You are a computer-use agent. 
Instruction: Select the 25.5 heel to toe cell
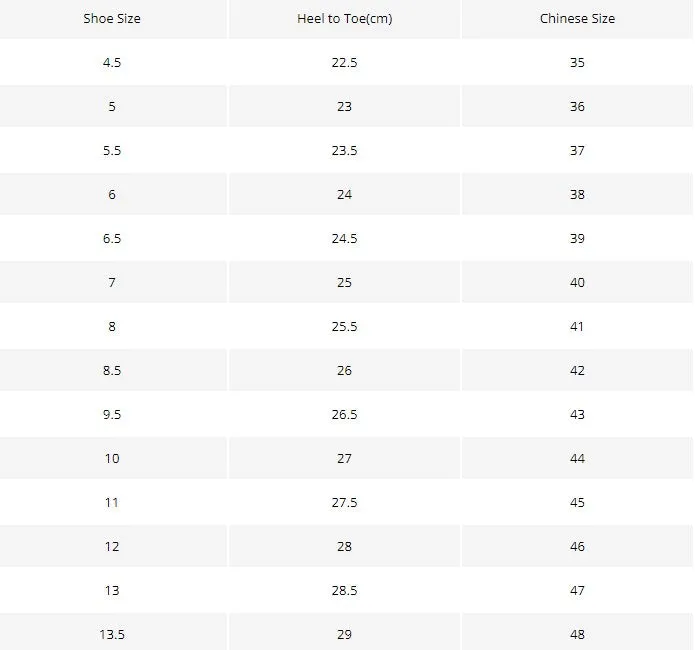point(344,326)
